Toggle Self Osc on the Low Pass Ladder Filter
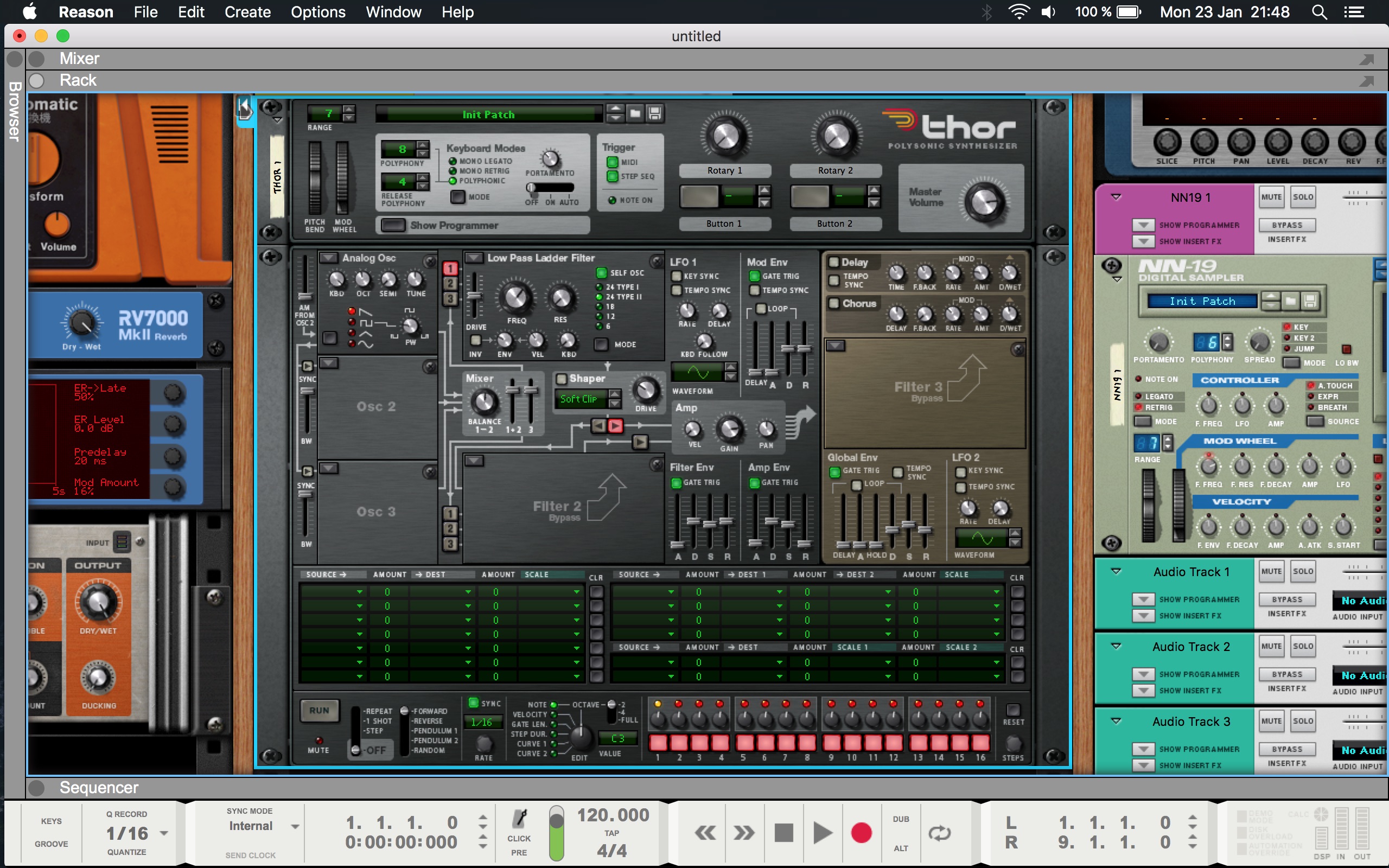Image resolution: width=1389 pixels, height=868 pixels. pyautogui.click(x=602, y=273)
